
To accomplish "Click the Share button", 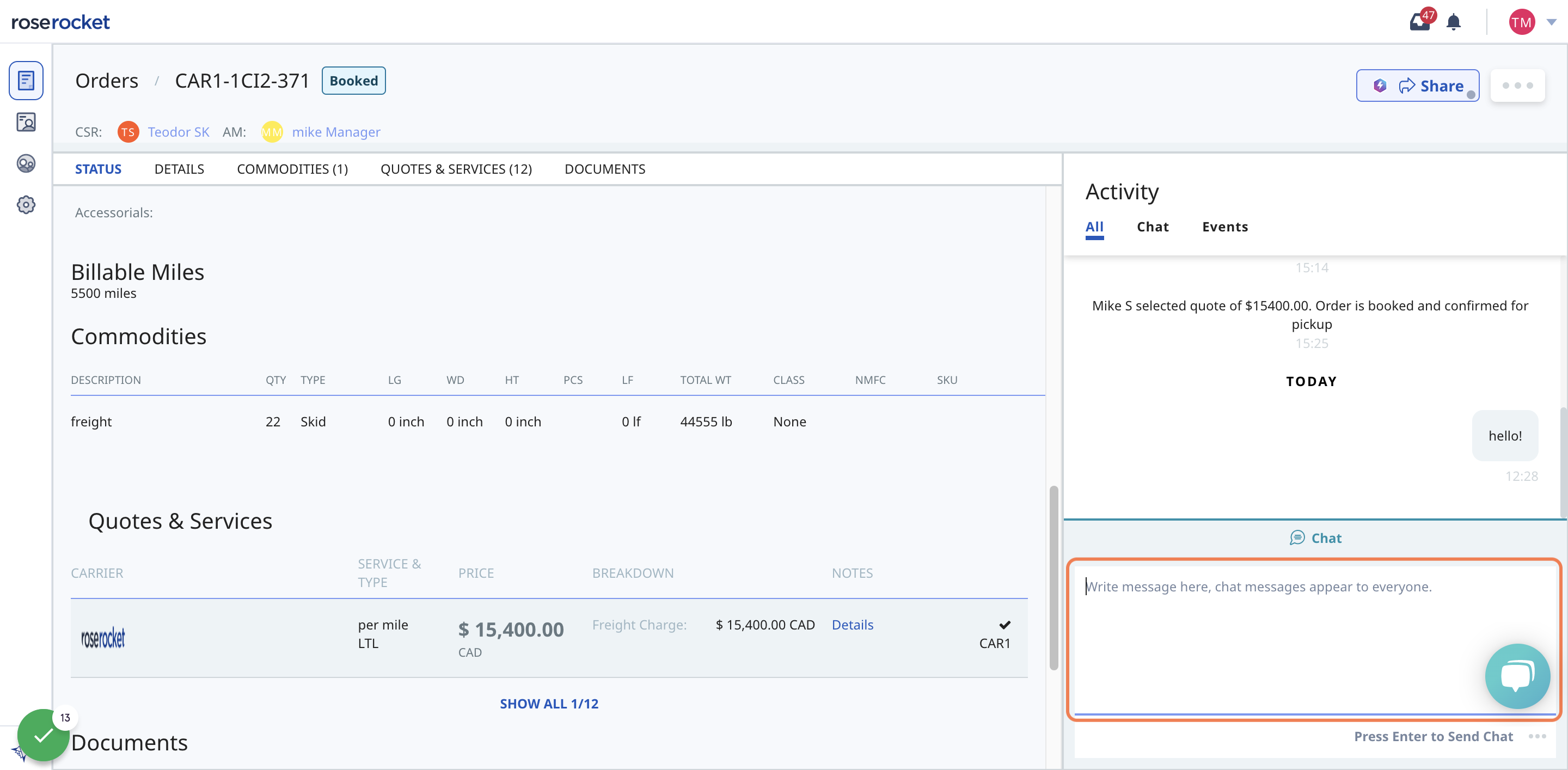I will point(1417,86).
